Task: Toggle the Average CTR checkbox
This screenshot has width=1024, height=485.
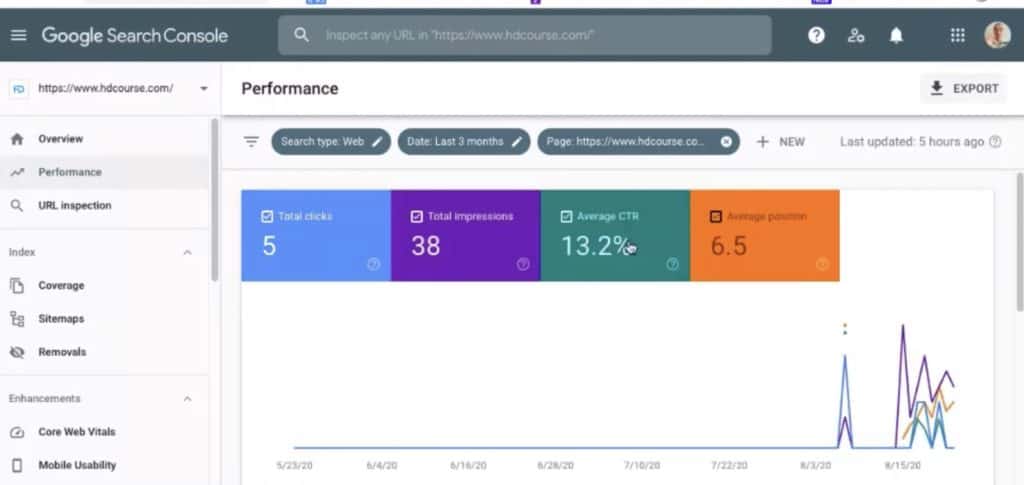Action: [x=566, y=217]
